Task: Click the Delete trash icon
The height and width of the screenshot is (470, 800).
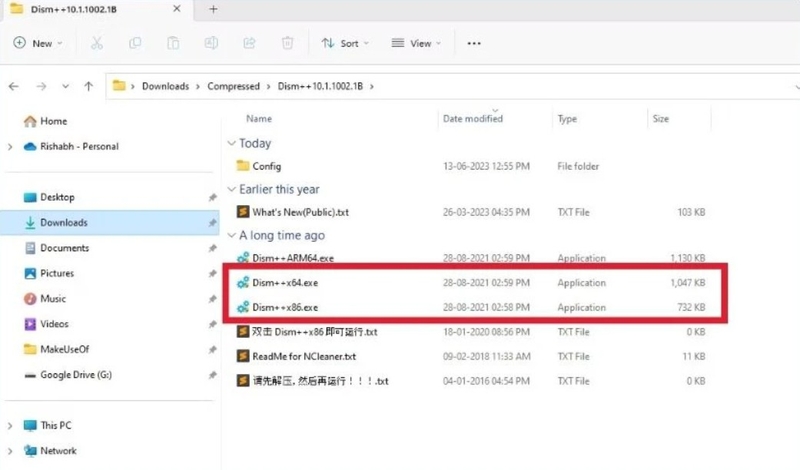Action: pyautogui.click(x=287, y=43)
